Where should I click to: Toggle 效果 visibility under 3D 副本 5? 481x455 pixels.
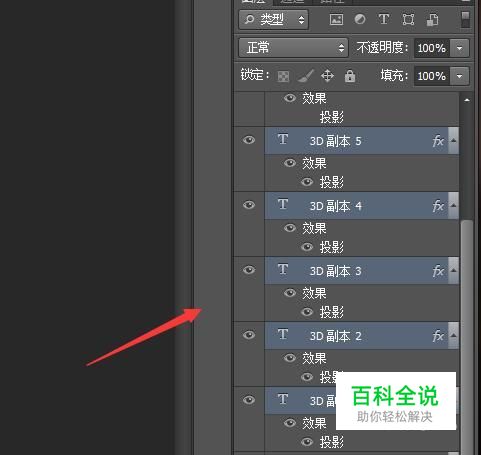(x=290, y=163)
